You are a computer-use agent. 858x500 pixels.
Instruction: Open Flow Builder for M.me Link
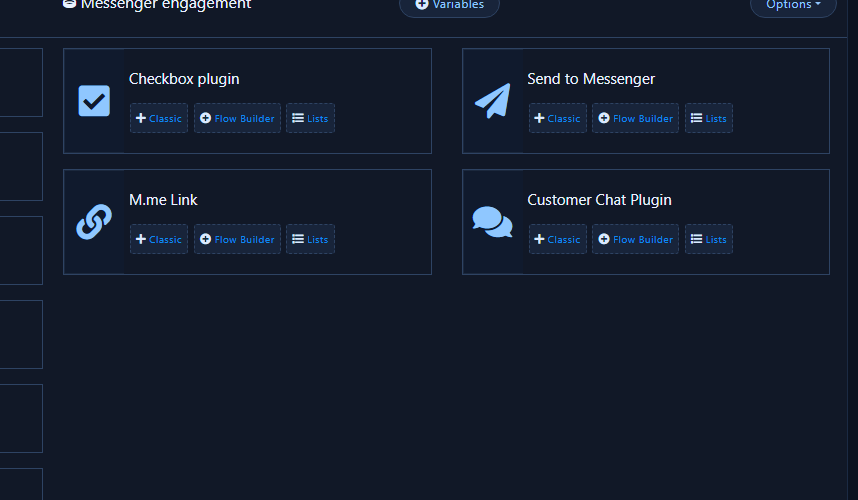point(237,239)
